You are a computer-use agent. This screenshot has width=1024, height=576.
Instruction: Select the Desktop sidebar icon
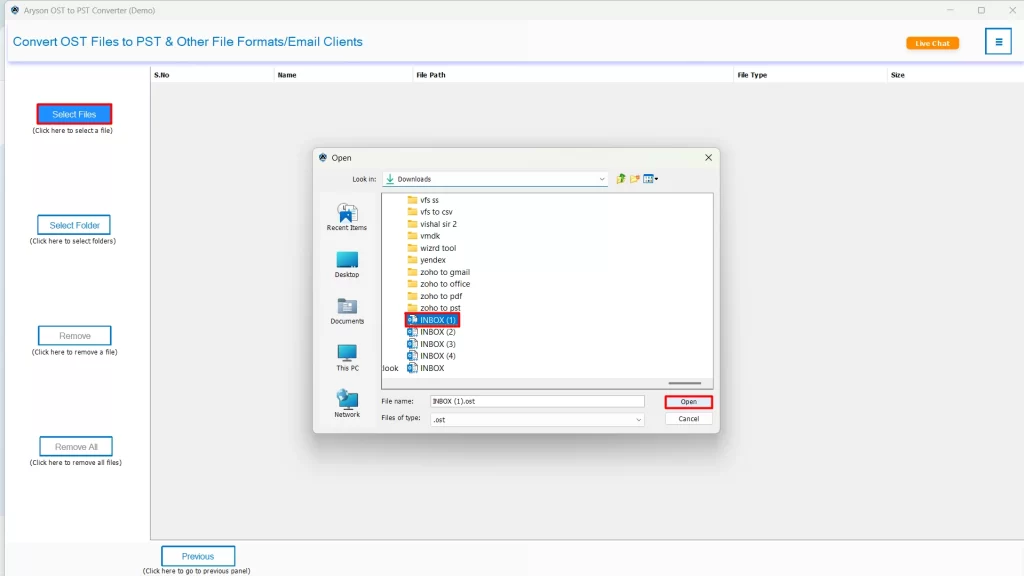(347, 264)
